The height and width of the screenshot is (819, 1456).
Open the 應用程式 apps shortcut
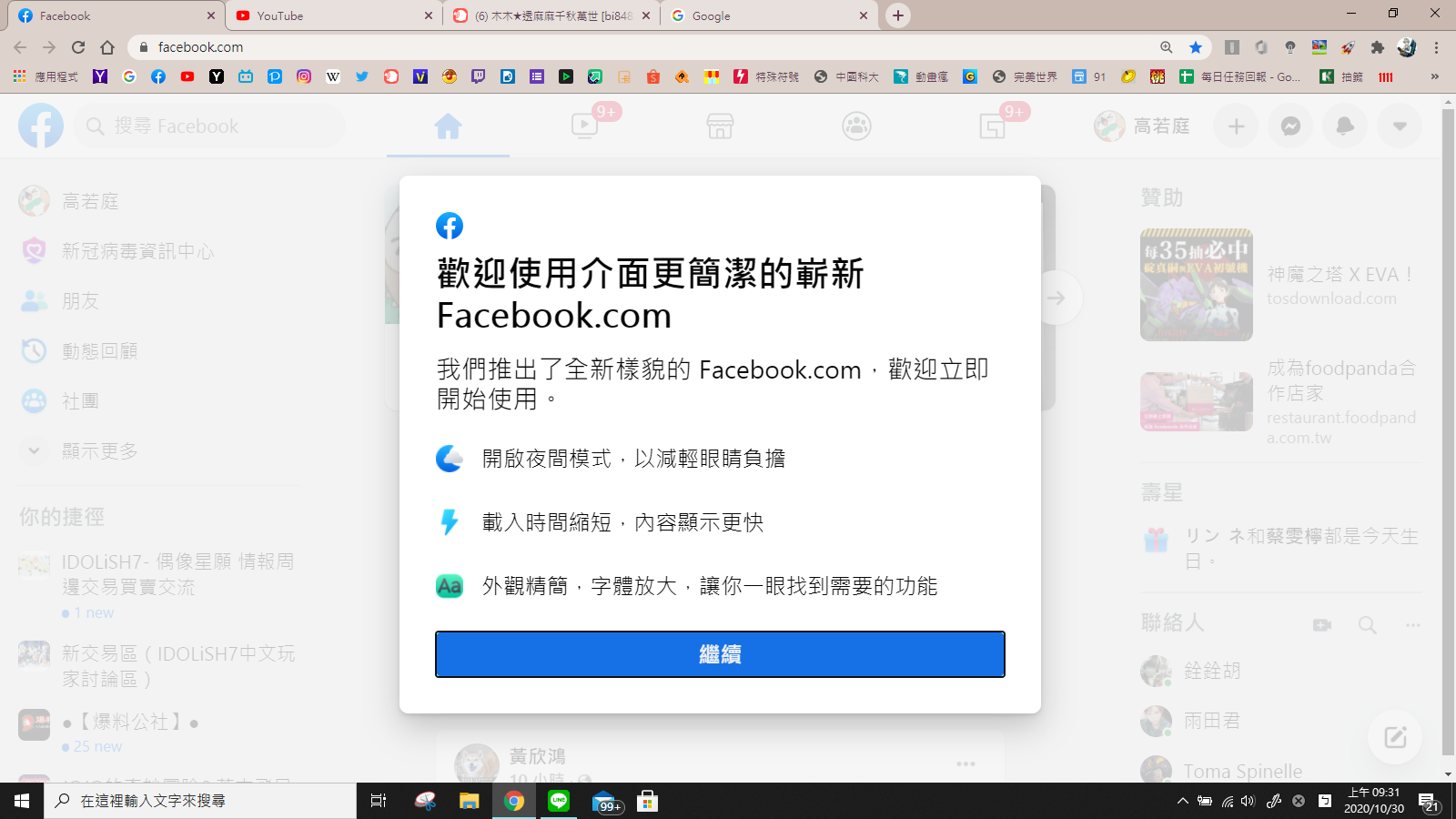[45, 76]
